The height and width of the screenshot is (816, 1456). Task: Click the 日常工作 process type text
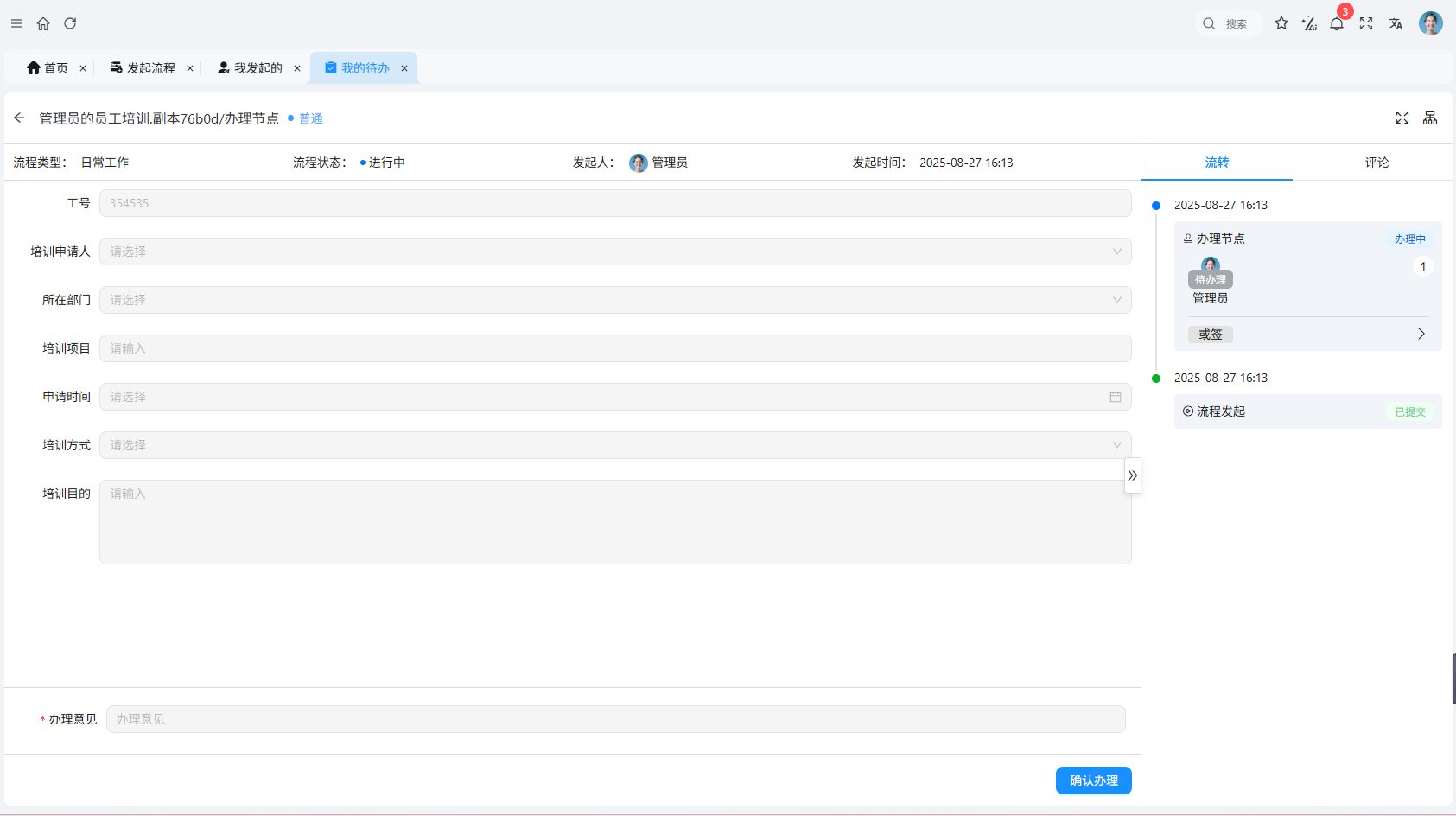(105, 163)
